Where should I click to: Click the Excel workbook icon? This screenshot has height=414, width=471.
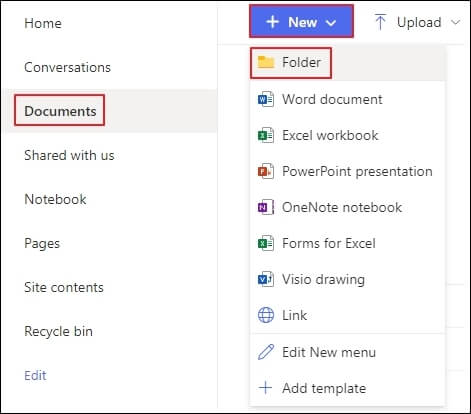(x=266, y=135)
